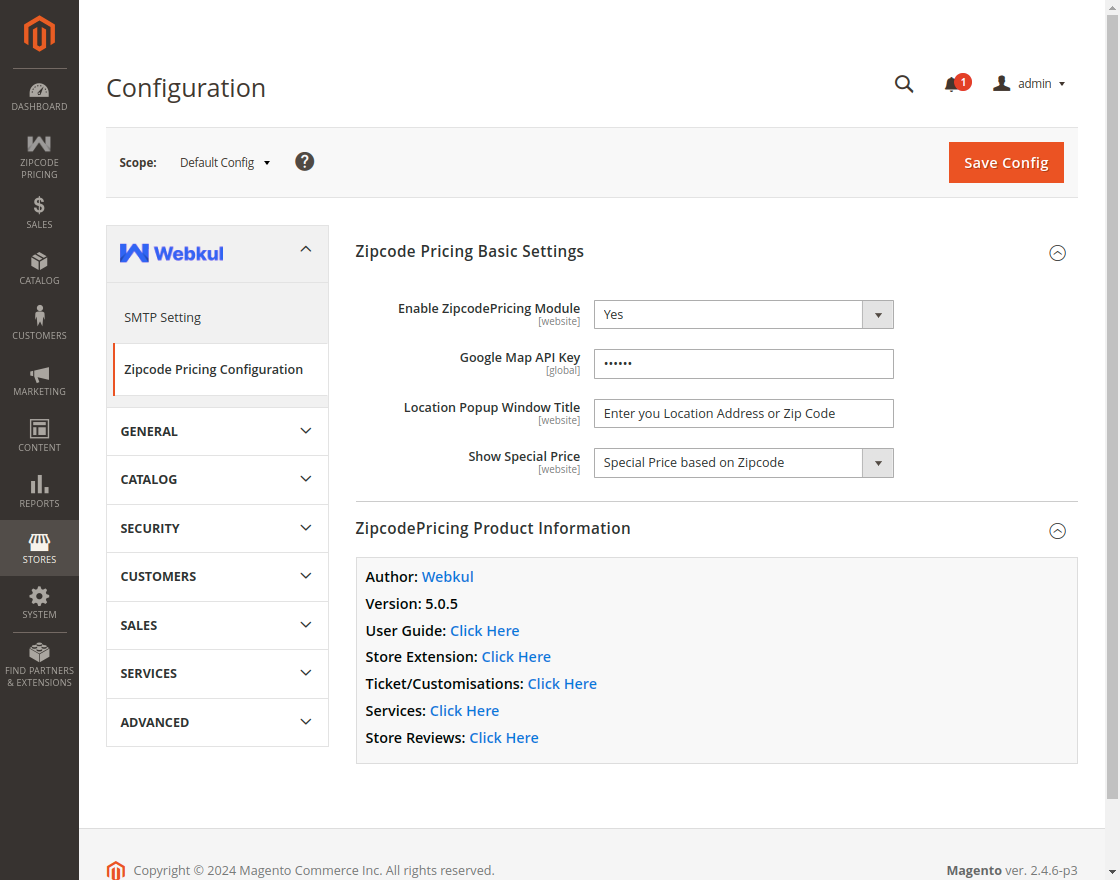The width and height of the screenshot is (1120, 880).
Task: Open the Enable ZipcodePricing Module dropdown
Action: point(744,315)
